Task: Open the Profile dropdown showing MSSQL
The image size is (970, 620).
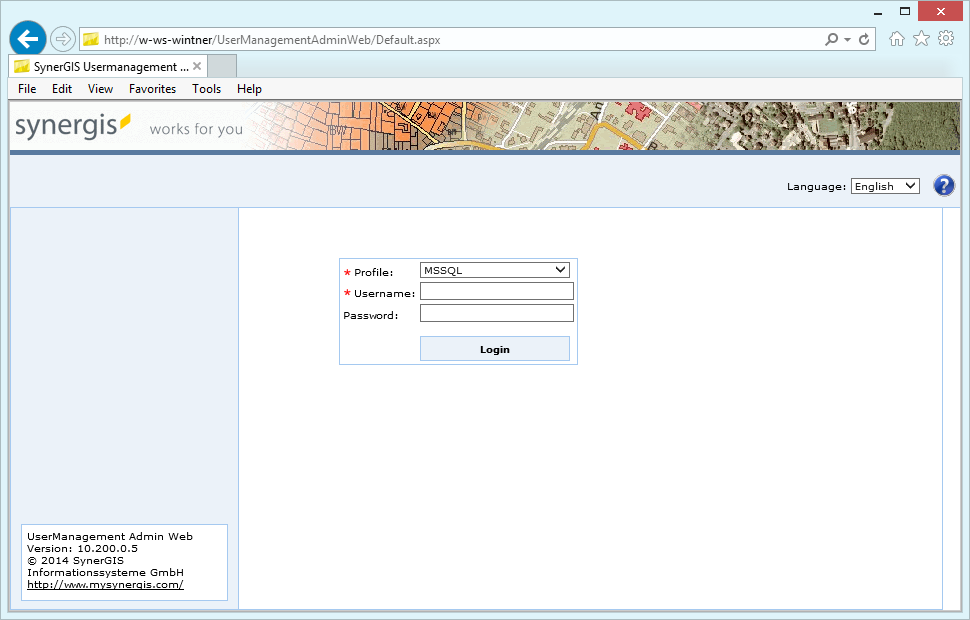Action: [x=494, y=269]
